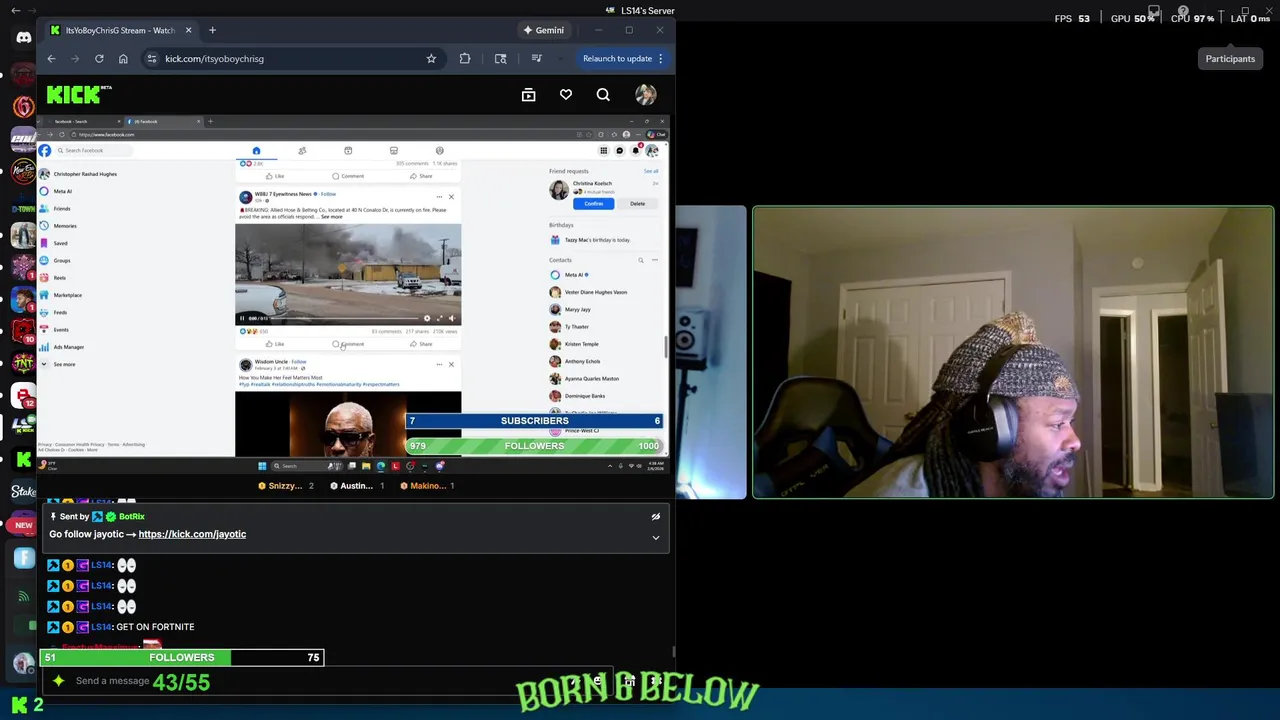Click the user avatar at Discord sidebar bottom
Viewport: 1280px width, 720px height.
tap(23, 662)
